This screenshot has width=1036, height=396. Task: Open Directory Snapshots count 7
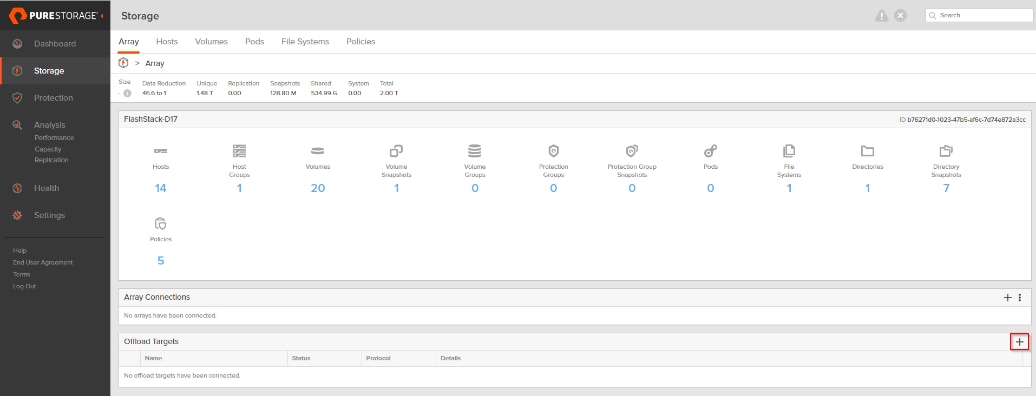pos(946,188)
